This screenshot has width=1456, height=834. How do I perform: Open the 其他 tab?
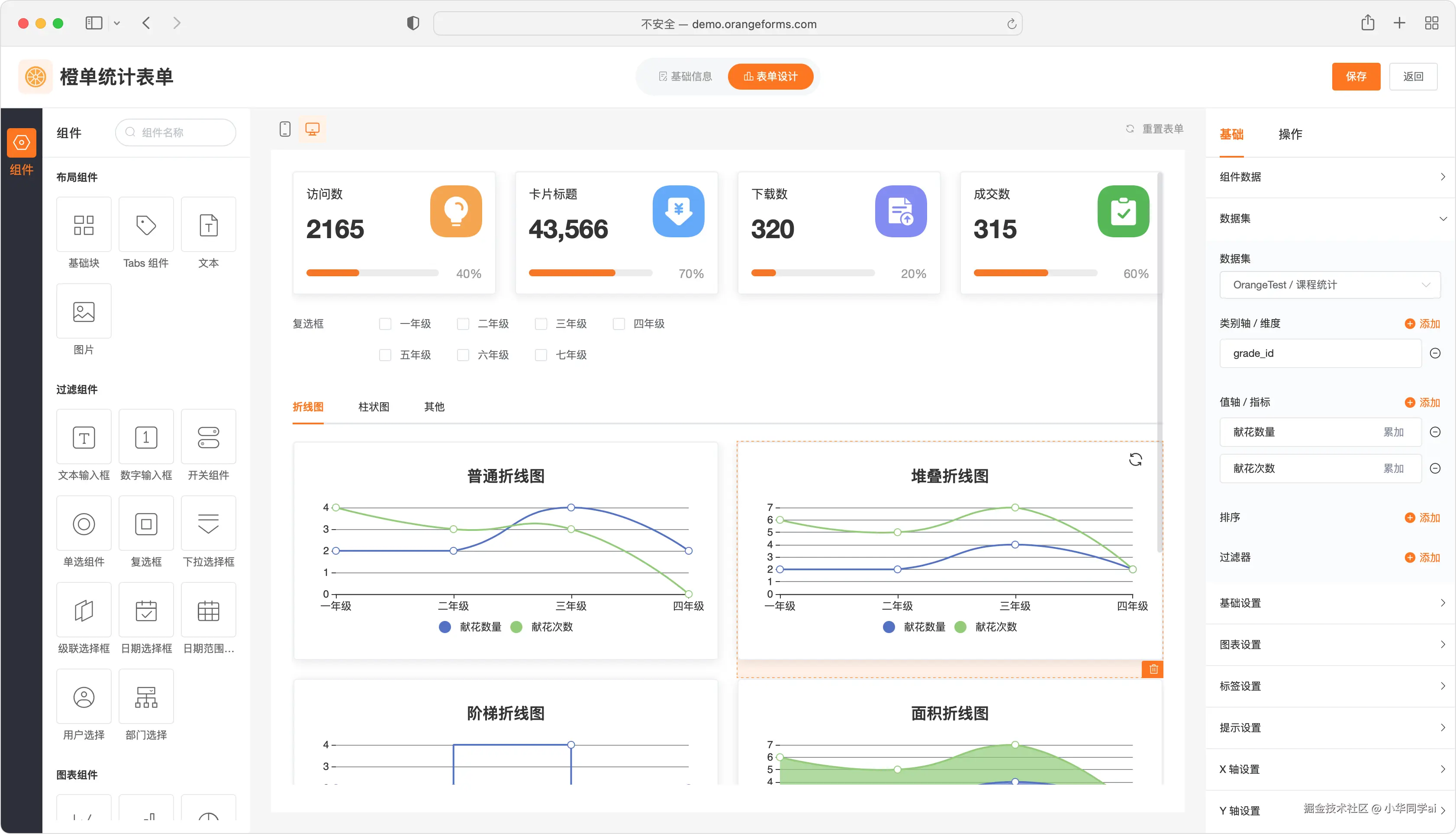(x=434, y=407)
